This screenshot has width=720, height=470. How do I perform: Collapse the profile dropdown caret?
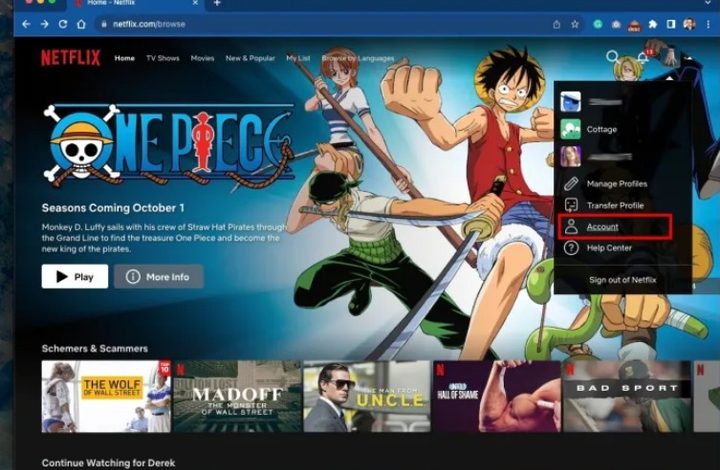688,58
